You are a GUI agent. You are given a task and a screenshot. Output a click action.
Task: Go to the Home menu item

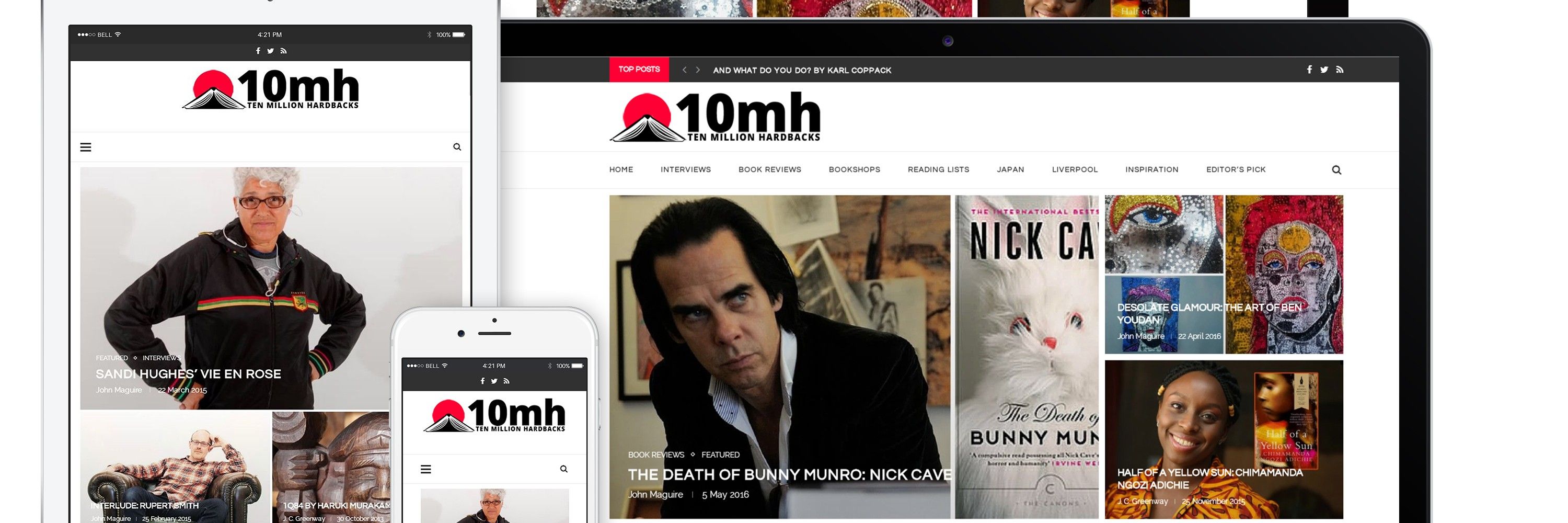click(621, 170)
